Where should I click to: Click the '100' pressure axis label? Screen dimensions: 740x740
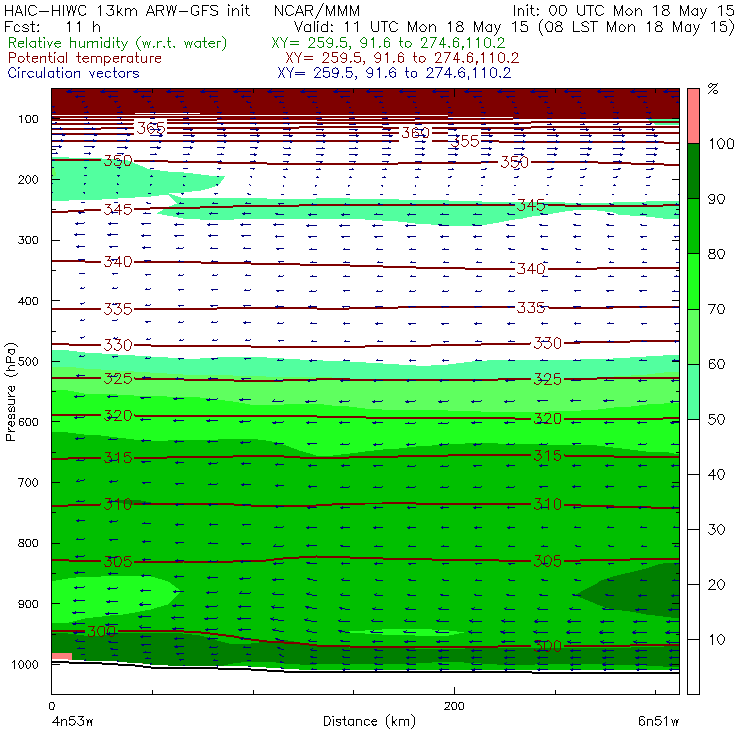pyautogui.click(x=28, y=119)
